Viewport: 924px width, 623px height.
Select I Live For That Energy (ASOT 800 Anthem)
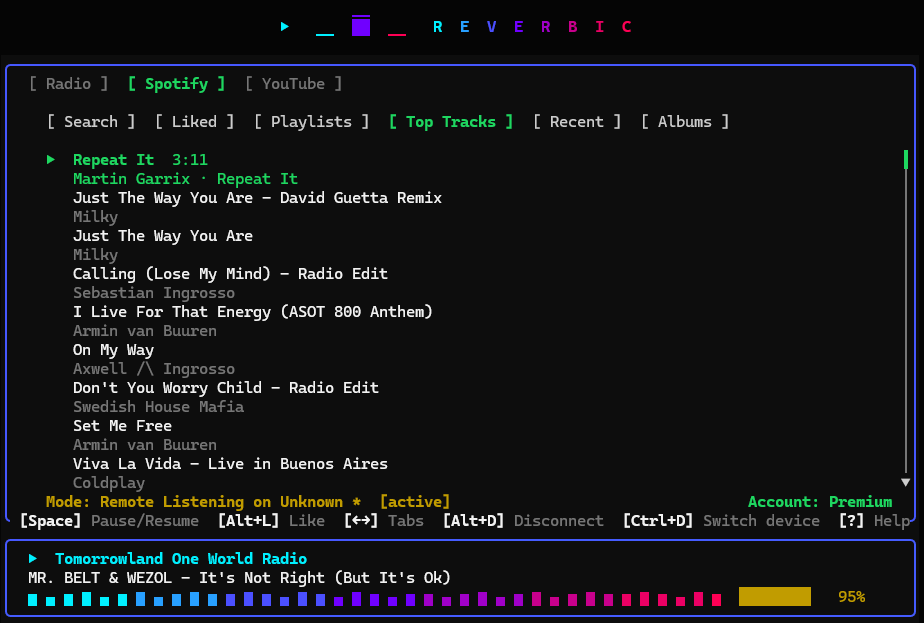coord(252,312)
